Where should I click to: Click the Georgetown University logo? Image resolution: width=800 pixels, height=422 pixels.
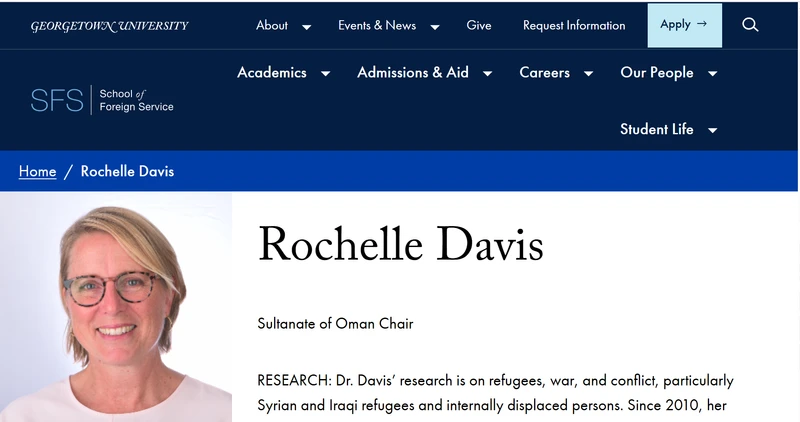(x=110, y=26)
